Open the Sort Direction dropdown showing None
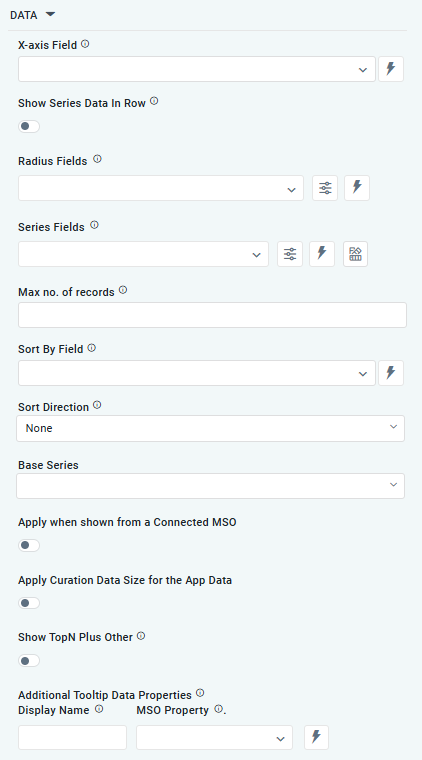This screenshot has width=422, height=760. (210, 428)
